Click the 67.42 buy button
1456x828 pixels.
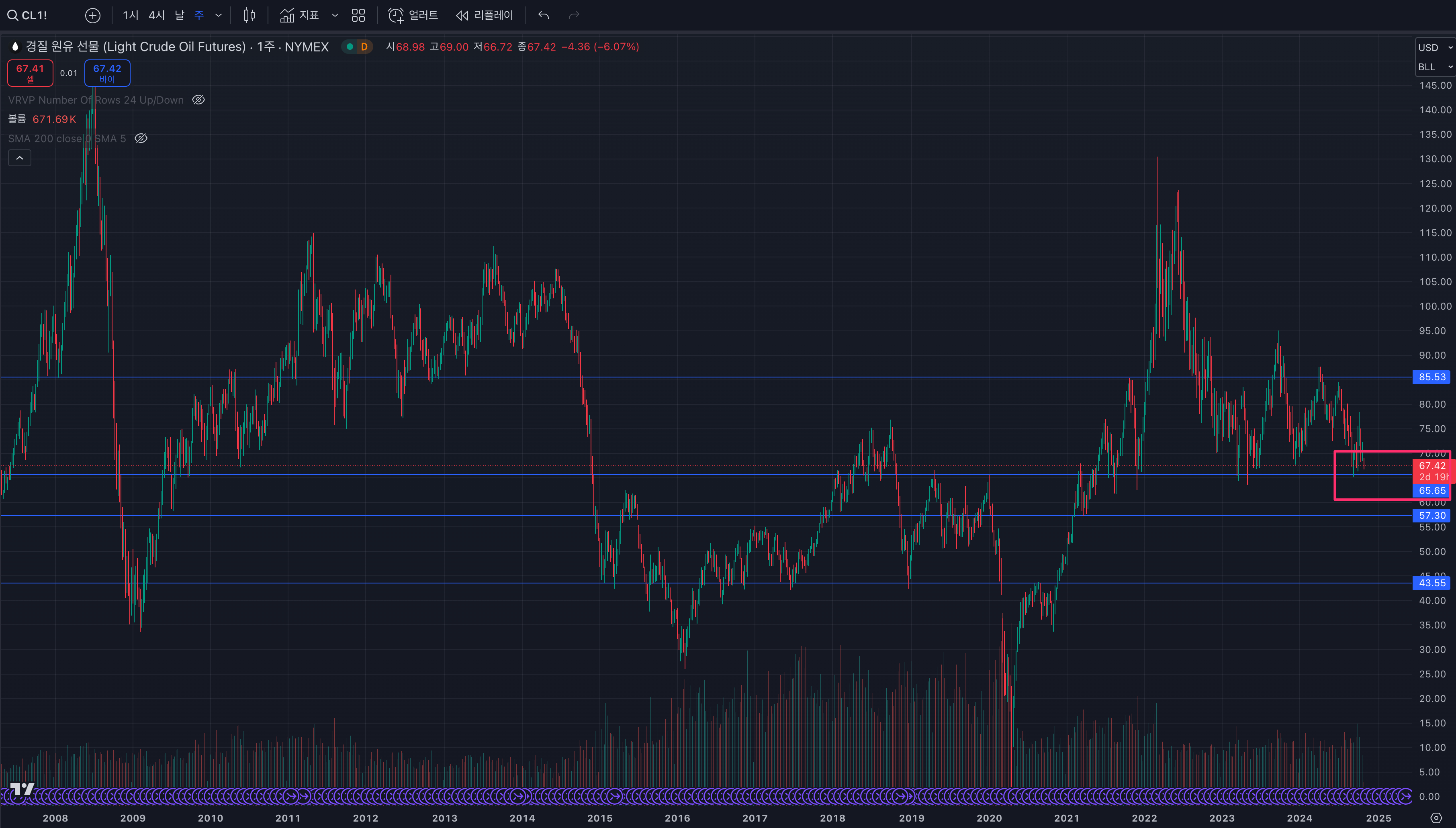[x=107, y=73]
